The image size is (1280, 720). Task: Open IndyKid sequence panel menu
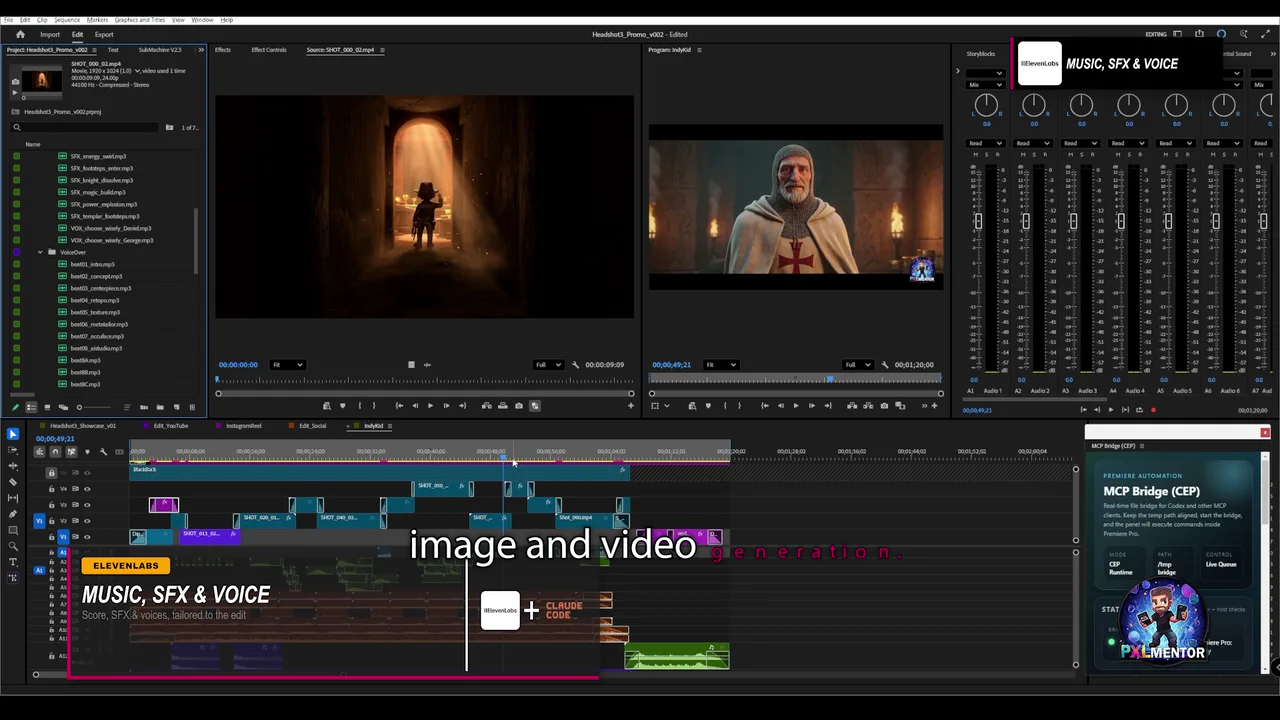pyautogui.click(x=391, y=426)
